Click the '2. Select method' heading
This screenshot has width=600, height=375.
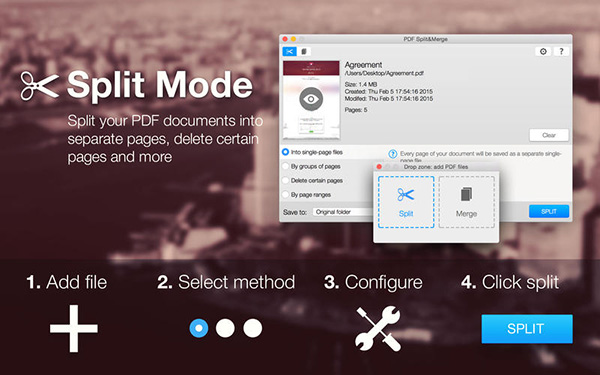point(226,282)
